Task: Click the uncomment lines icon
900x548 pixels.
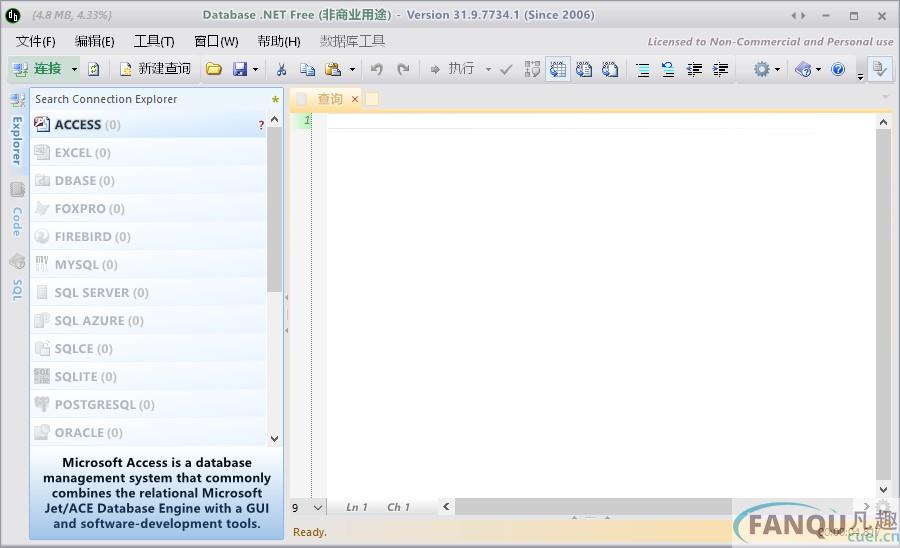Action: coord(668,69)
